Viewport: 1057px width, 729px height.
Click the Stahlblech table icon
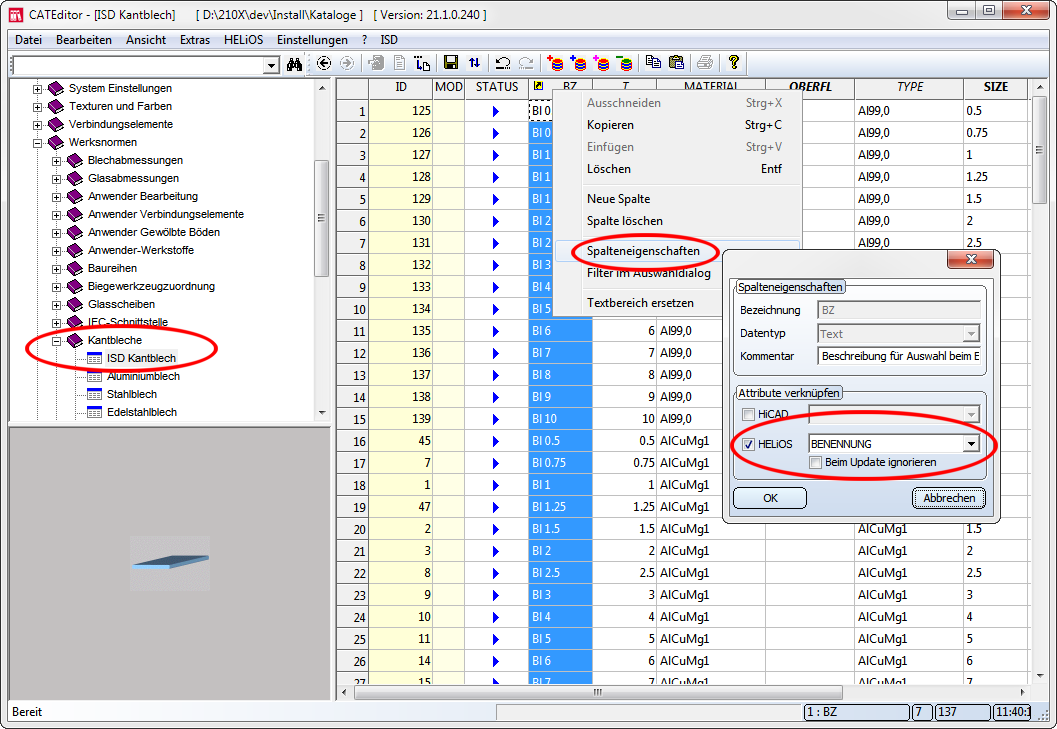pyautogui.click(x=94, y=395)
